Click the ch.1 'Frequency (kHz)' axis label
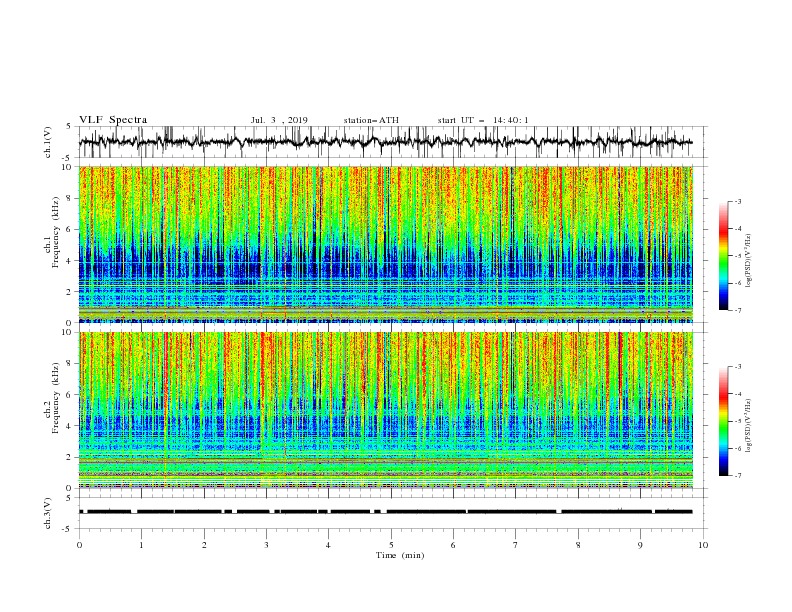Viewport: 792px width, 612px height. click(56, 232)
